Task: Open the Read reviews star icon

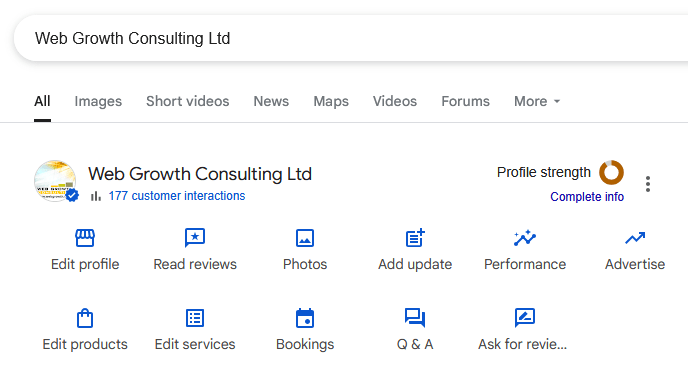Action: [195, 238]
